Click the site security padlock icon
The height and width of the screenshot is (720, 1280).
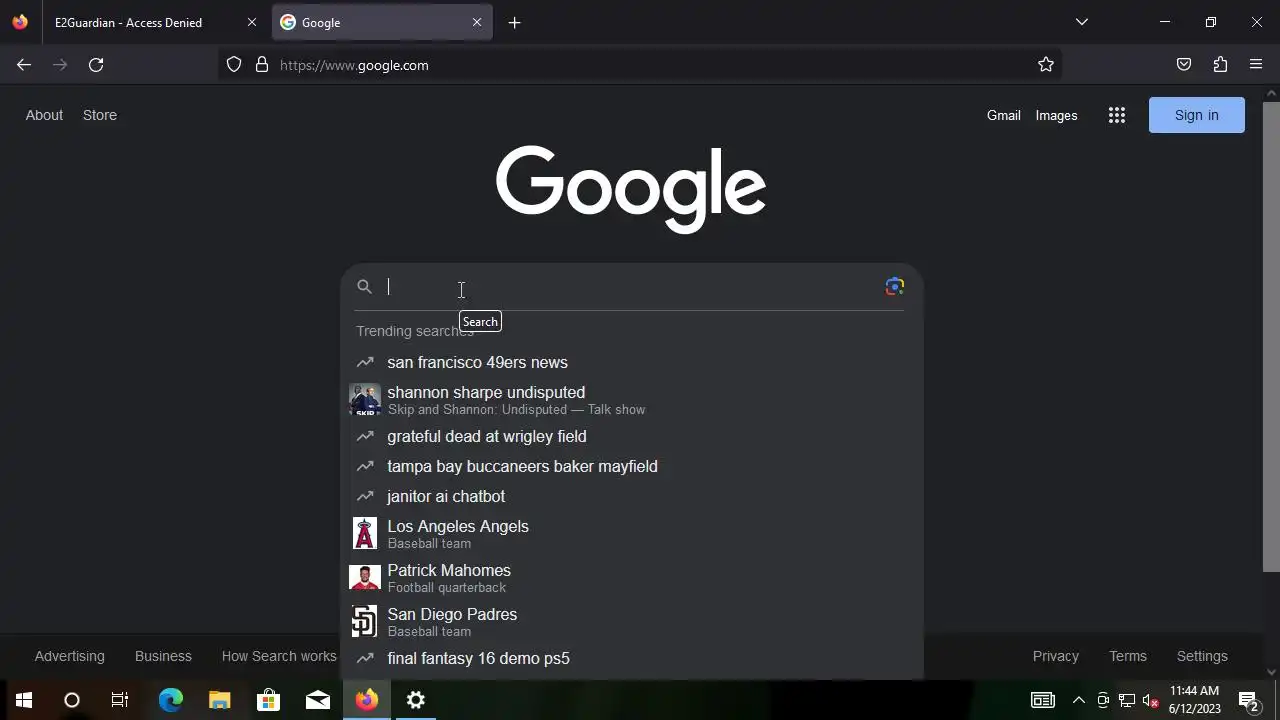point(262,65)
